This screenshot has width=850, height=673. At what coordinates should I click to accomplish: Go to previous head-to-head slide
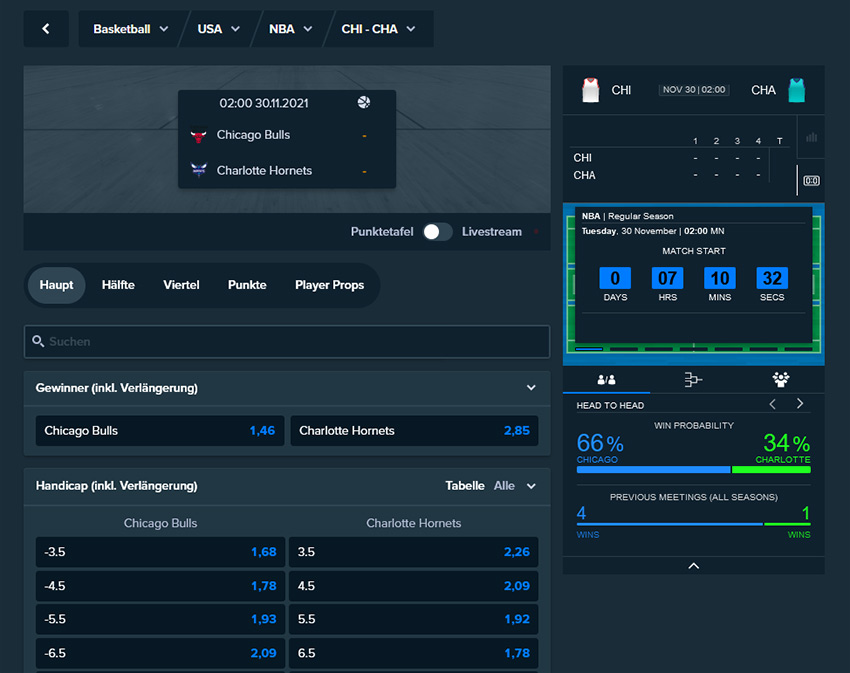773,404
